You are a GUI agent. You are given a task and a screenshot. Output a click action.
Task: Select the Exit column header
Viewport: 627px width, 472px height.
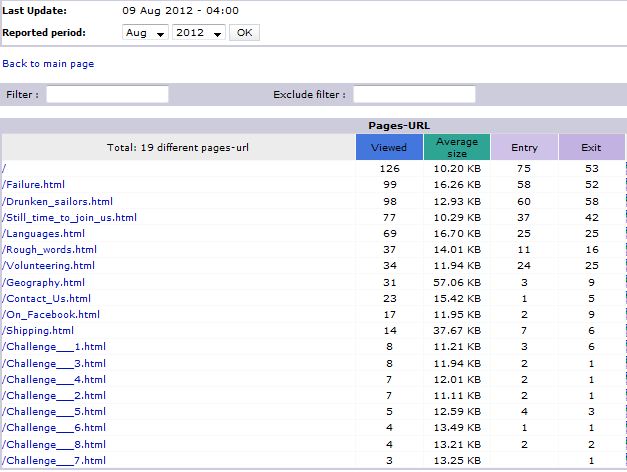[x=591, y=148]
